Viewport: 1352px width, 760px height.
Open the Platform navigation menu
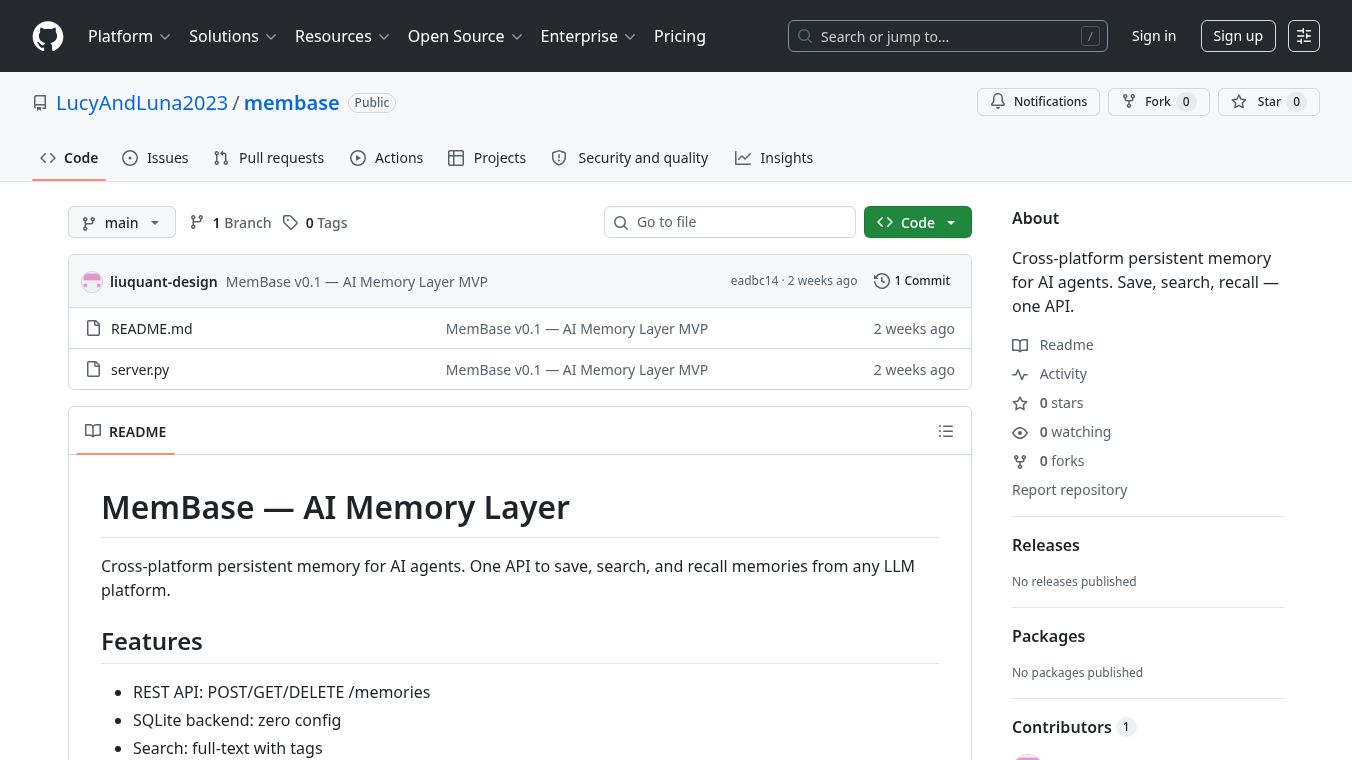(129, 36)
